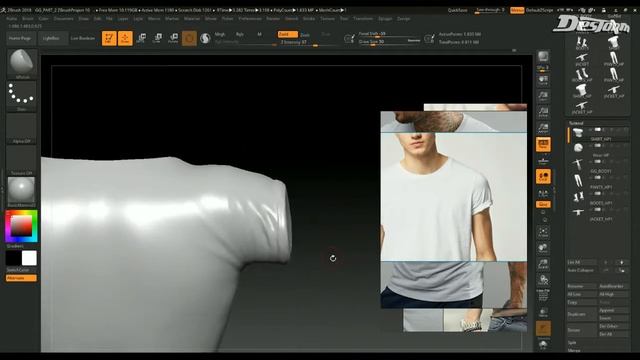Viewport: 640px width, 360px height.
Task: Open the Document menu
Action: click(63, 19)
